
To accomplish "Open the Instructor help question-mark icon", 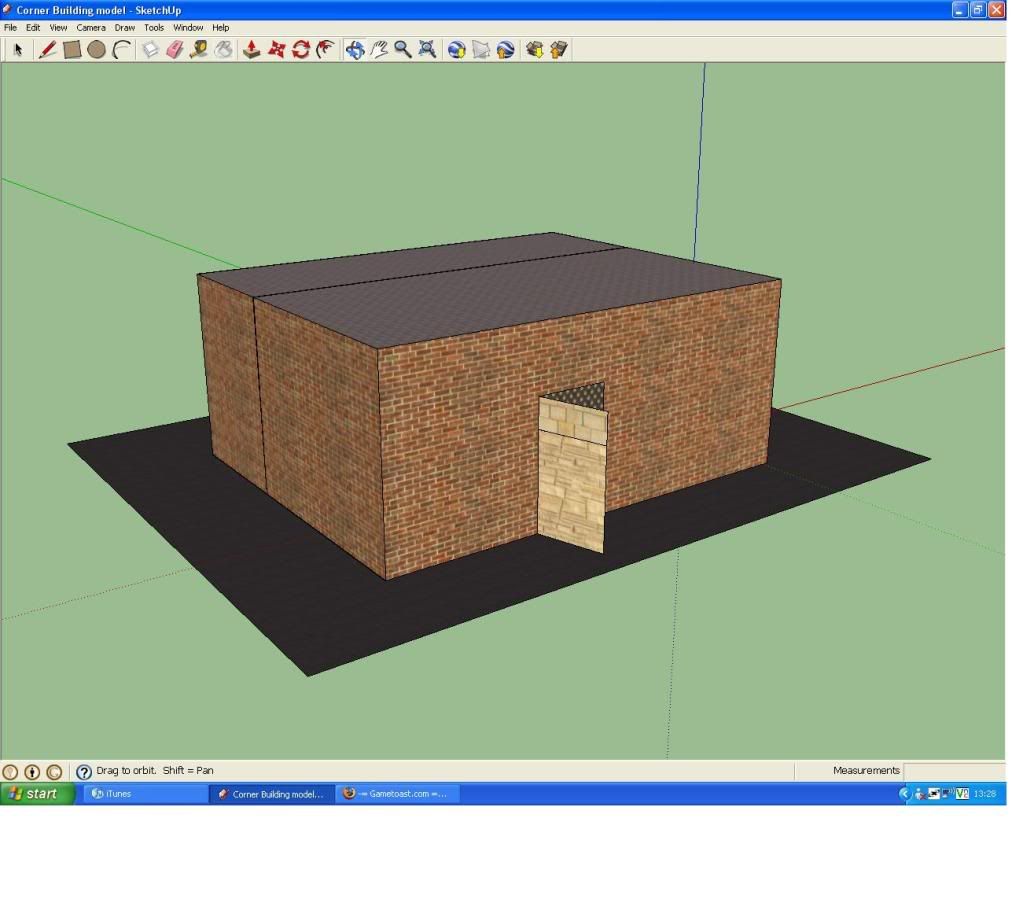I will 84,772.
